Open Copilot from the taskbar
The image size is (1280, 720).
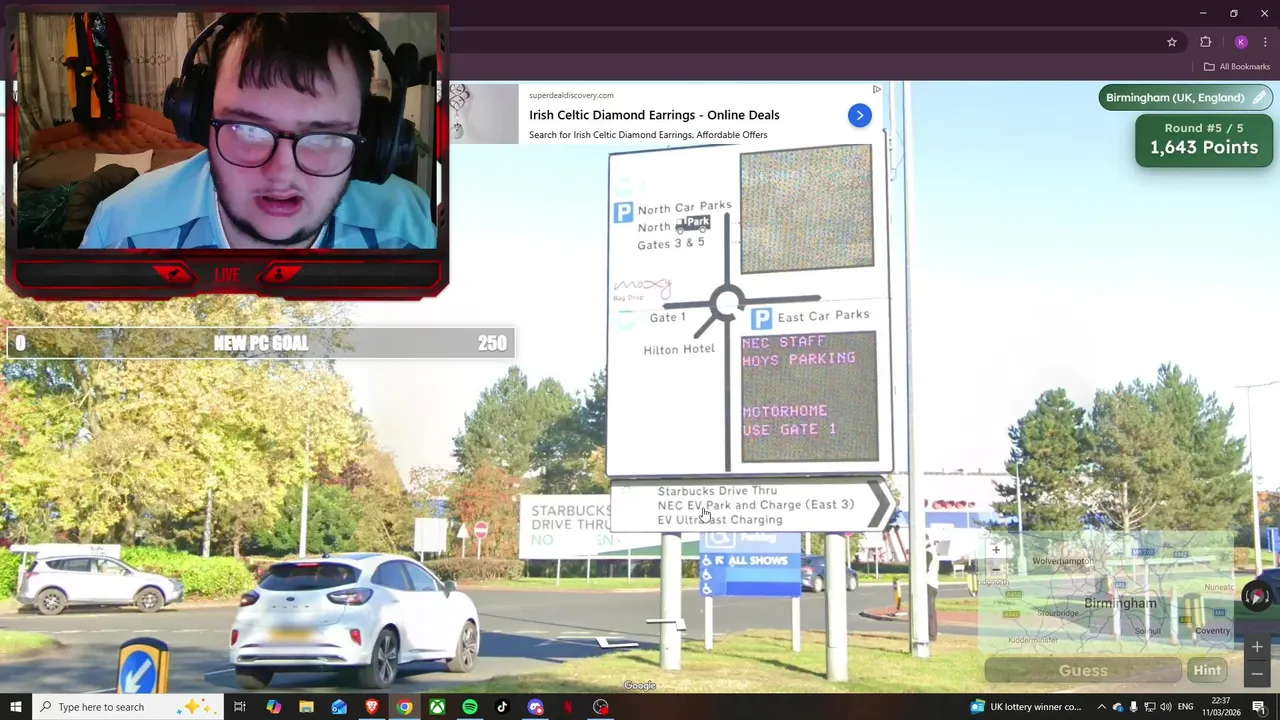coord(273,707)
